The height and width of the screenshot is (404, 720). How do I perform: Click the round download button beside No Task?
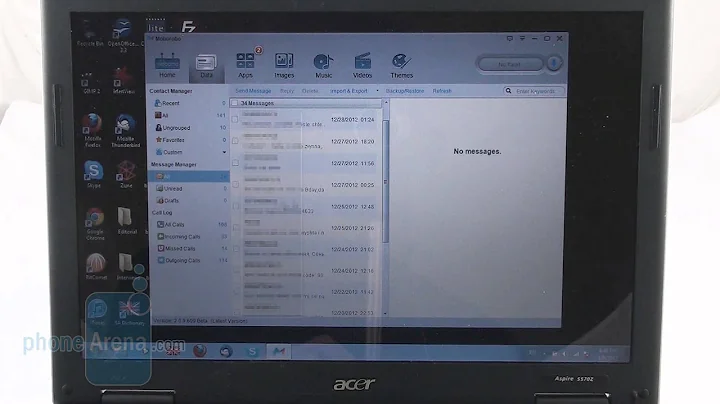tap(554, 64)
